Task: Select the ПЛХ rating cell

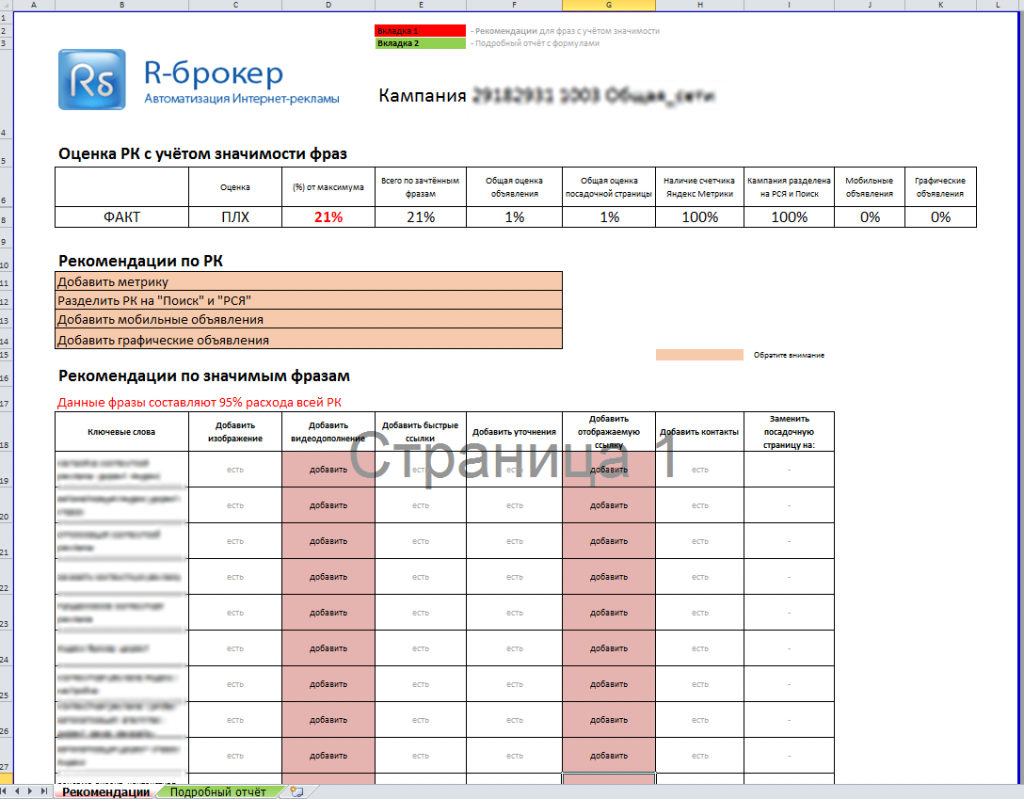Action: [235, 217]
